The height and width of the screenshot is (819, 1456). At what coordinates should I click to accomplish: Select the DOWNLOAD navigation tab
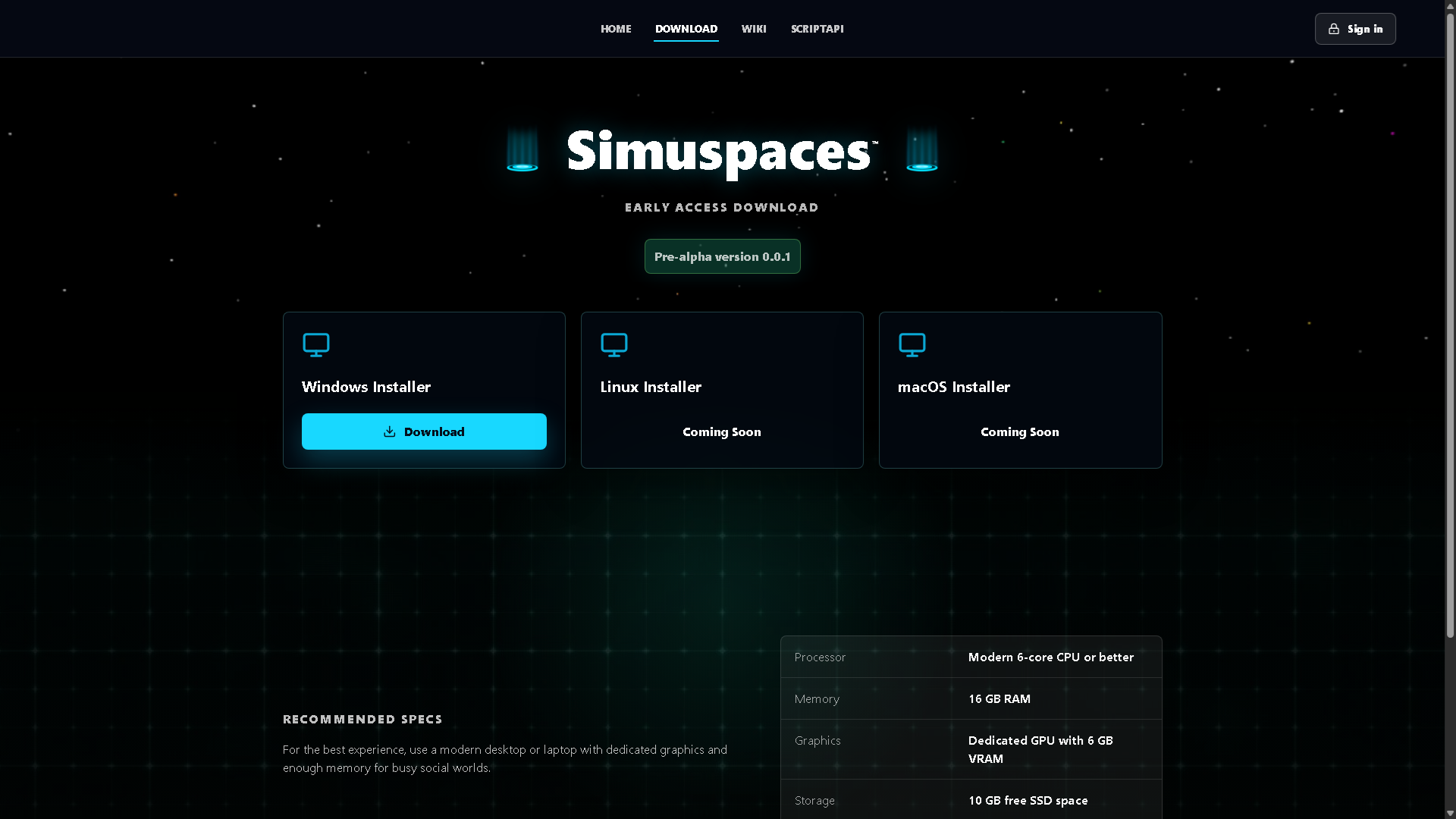click(686, 29)
